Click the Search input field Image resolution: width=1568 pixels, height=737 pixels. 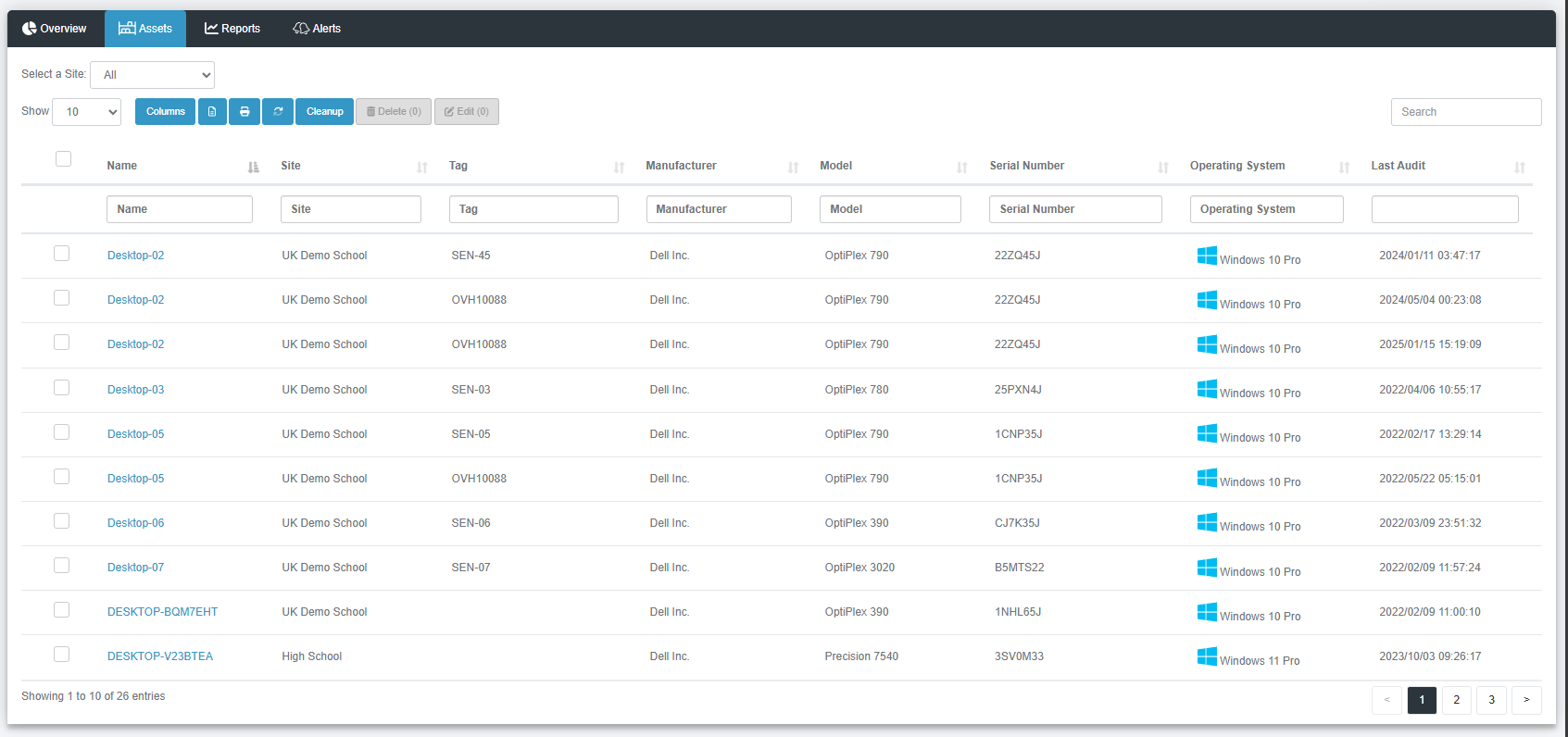[x=1466, y=112]
